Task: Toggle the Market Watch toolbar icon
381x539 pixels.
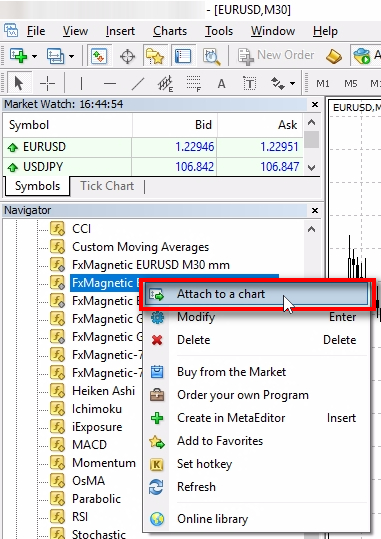Action: coord(99,55)
